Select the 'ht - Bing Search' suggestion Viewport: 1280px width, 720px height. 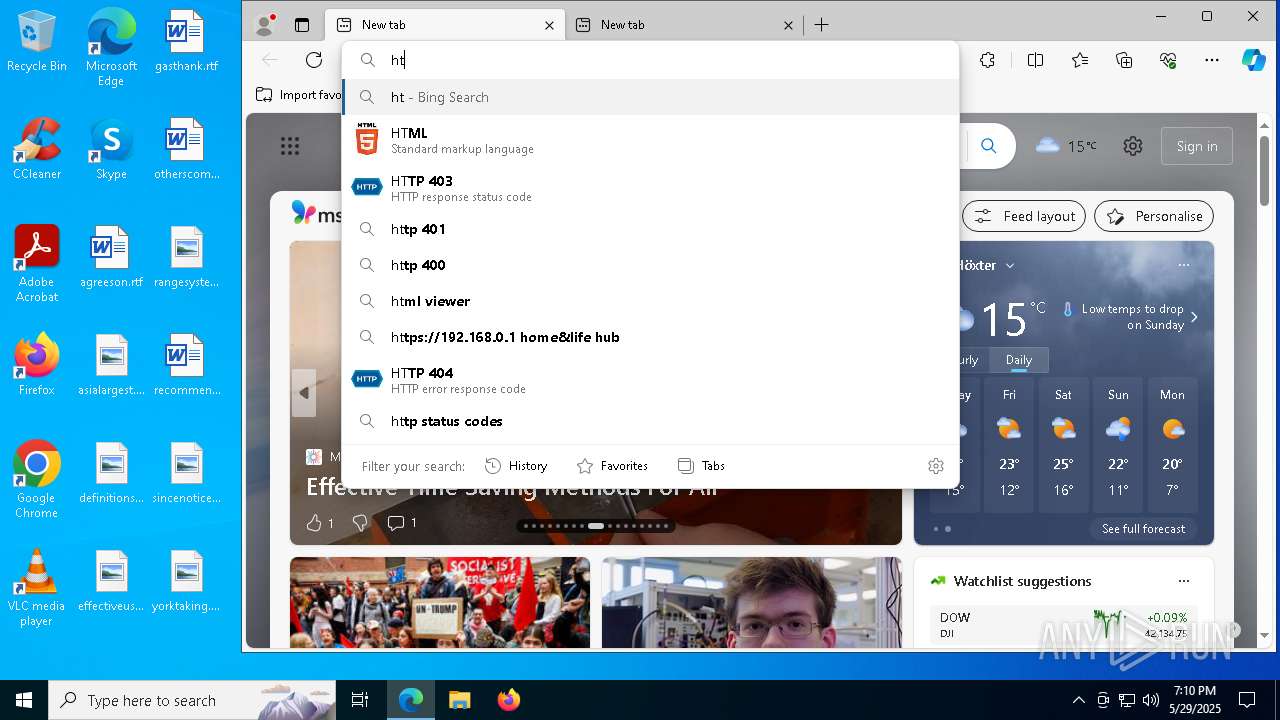click(650, 97)
